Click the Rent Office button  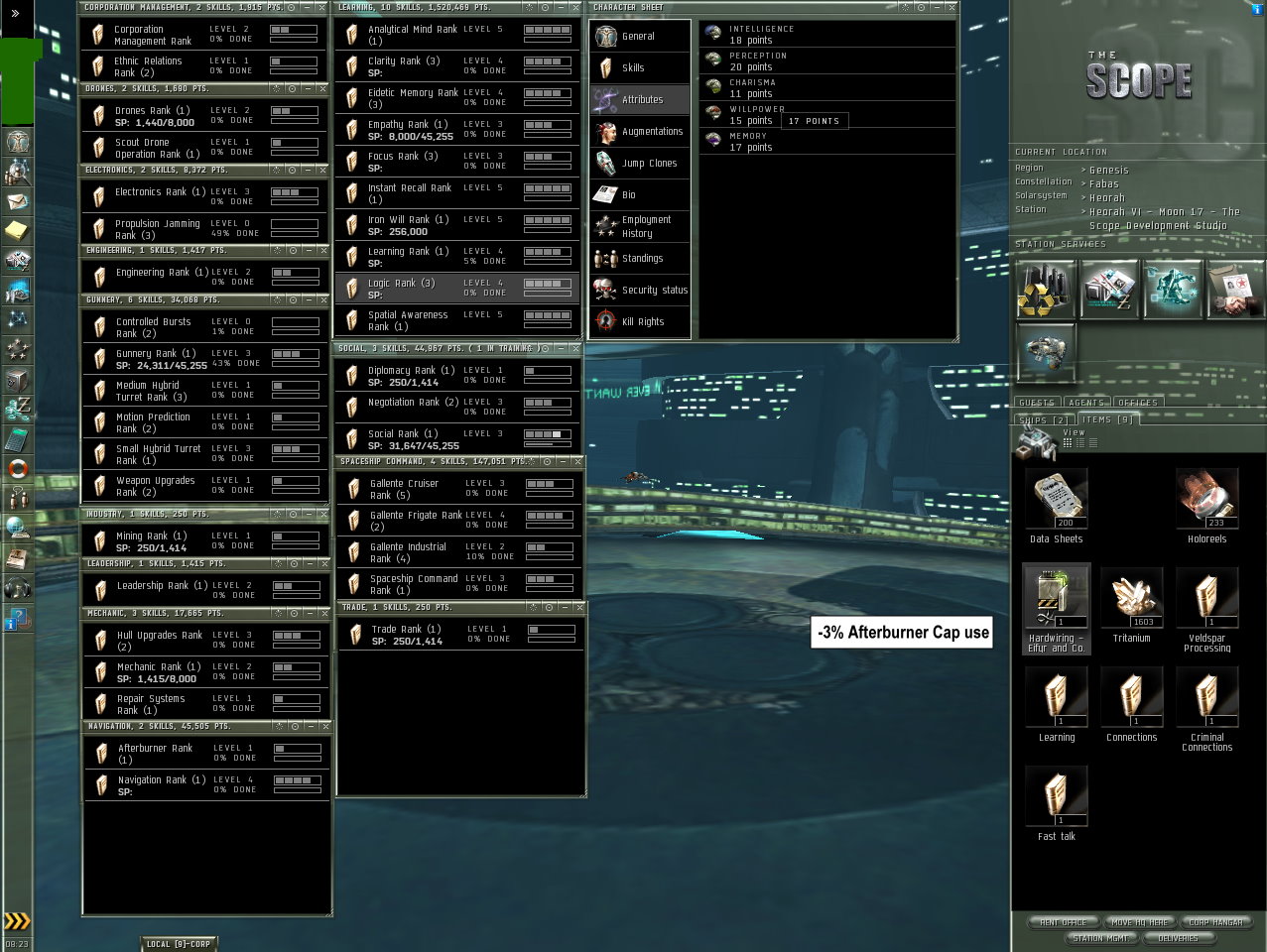pyautogui.click(x=1063, y=922)
